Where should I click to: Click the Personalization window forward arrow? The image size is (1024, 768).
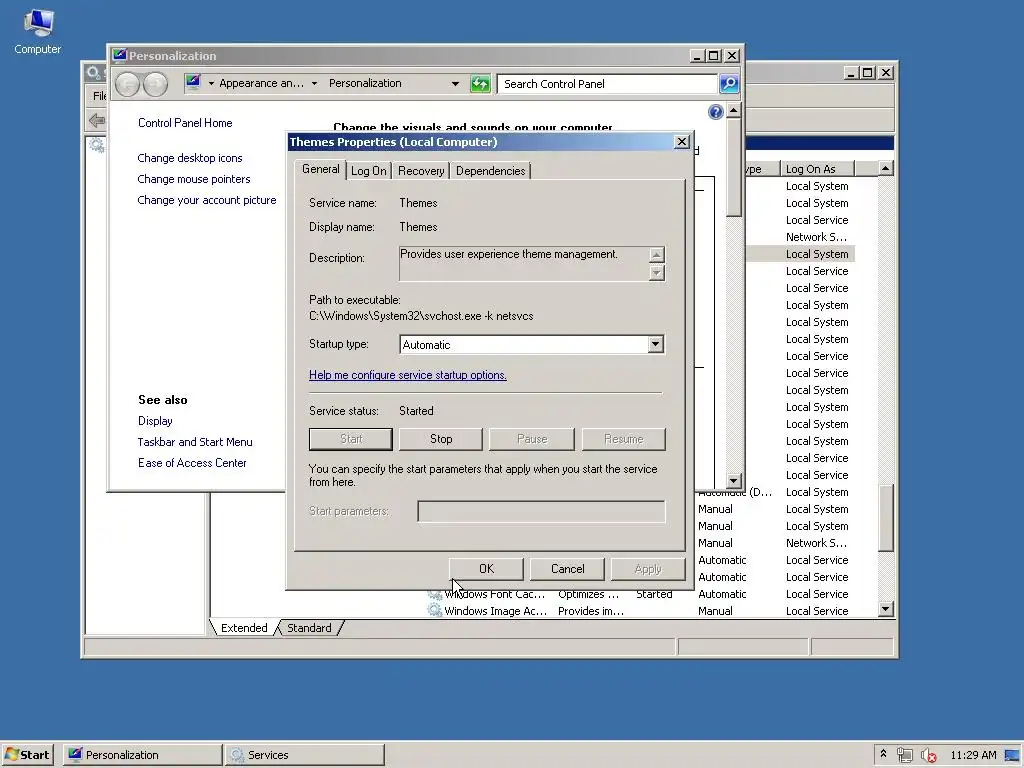(x=155, y=84)
